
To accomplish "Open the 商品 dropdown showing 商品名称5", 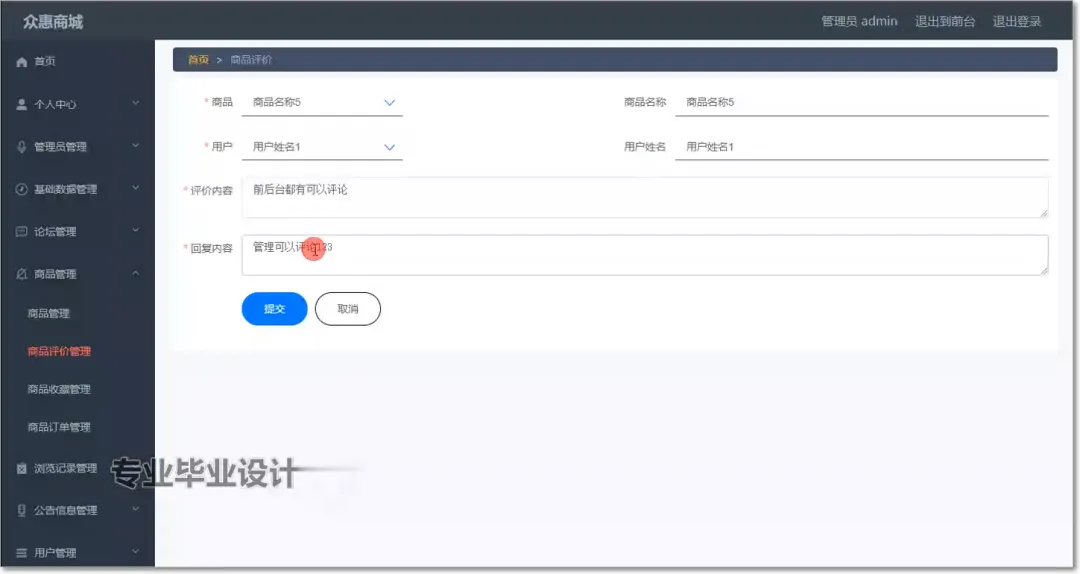I will (x=322, y=103).
